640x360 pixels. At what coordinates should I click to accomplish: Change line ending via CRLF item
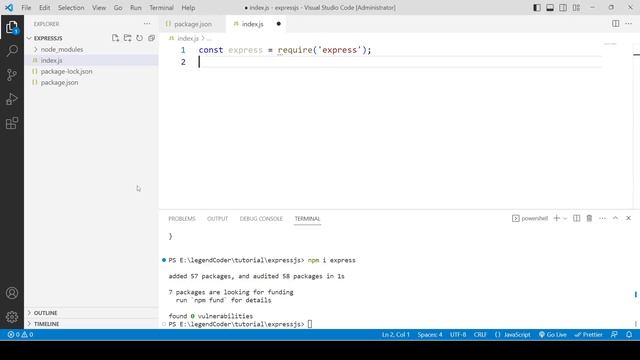click(x=480, y=334)
